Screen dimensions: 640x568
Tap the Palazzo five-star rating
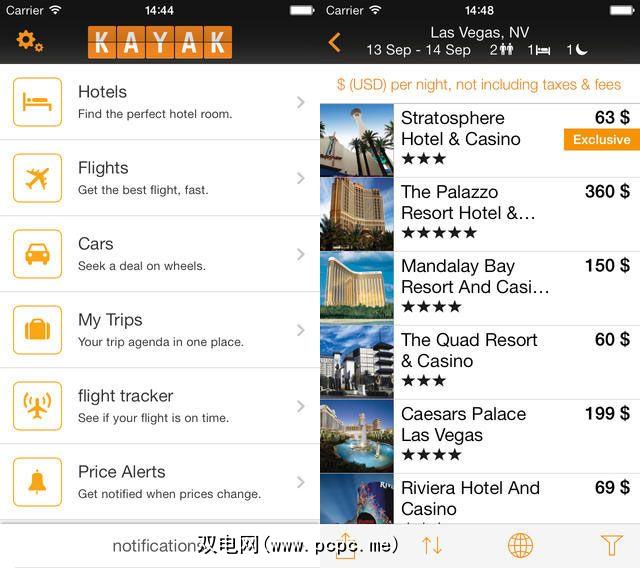pyautogui.click(x=439, y=233)
